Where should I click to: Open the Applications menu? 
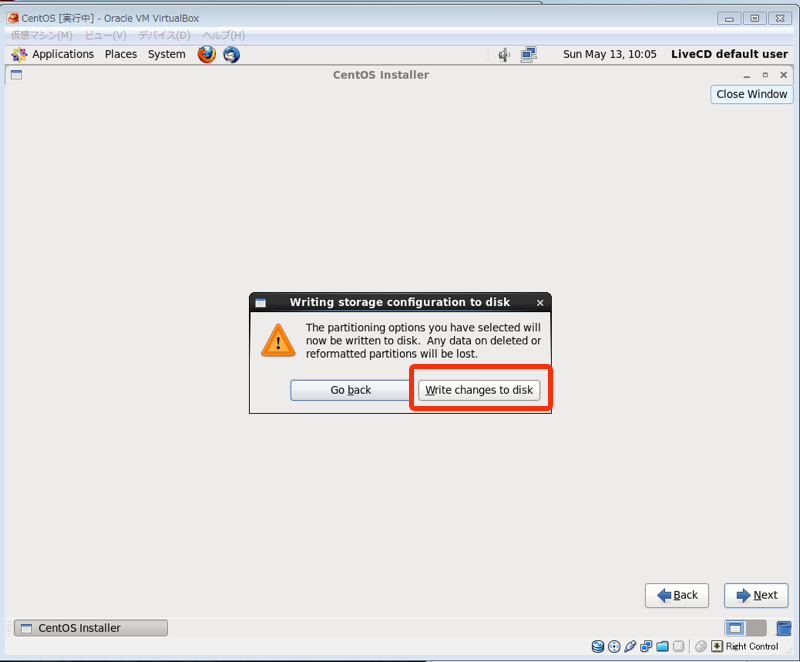tap(63, 54)
